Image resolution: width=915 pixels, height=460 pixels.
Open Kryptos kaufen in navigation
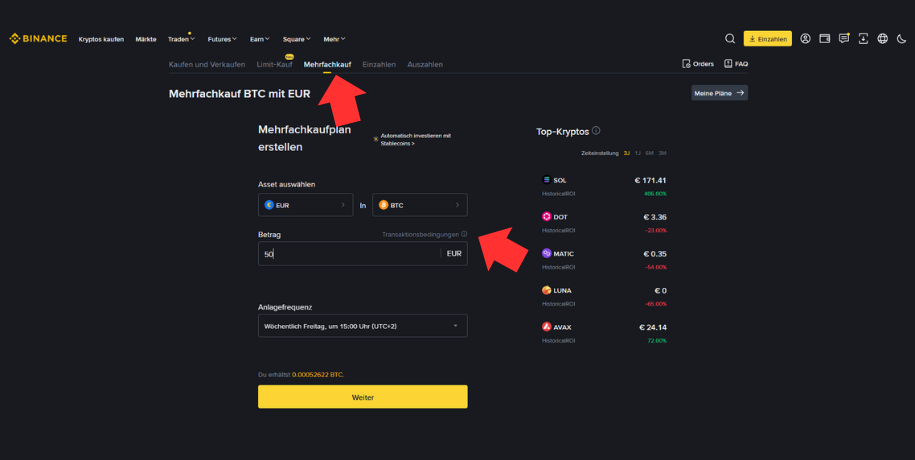[101, 39]
